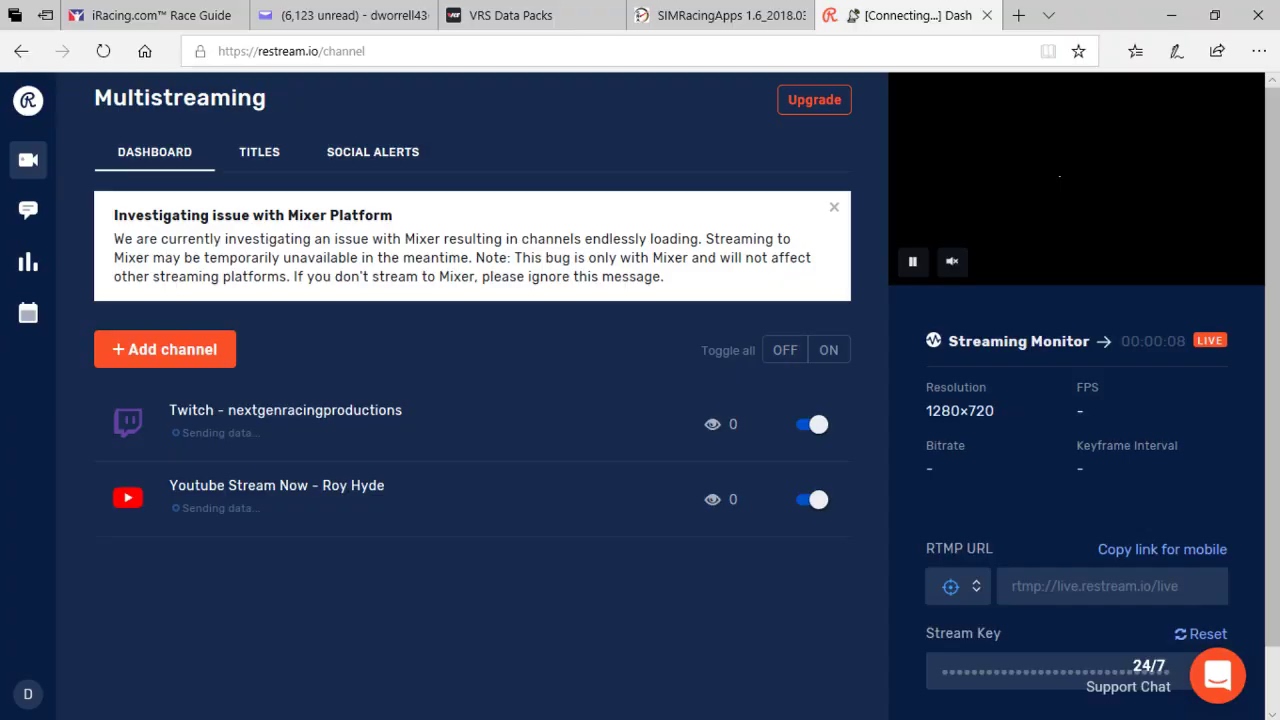This screenshot has height=720, width=1280.
Task: Click the stream preview video area
Action: [x=1076, y=179]
